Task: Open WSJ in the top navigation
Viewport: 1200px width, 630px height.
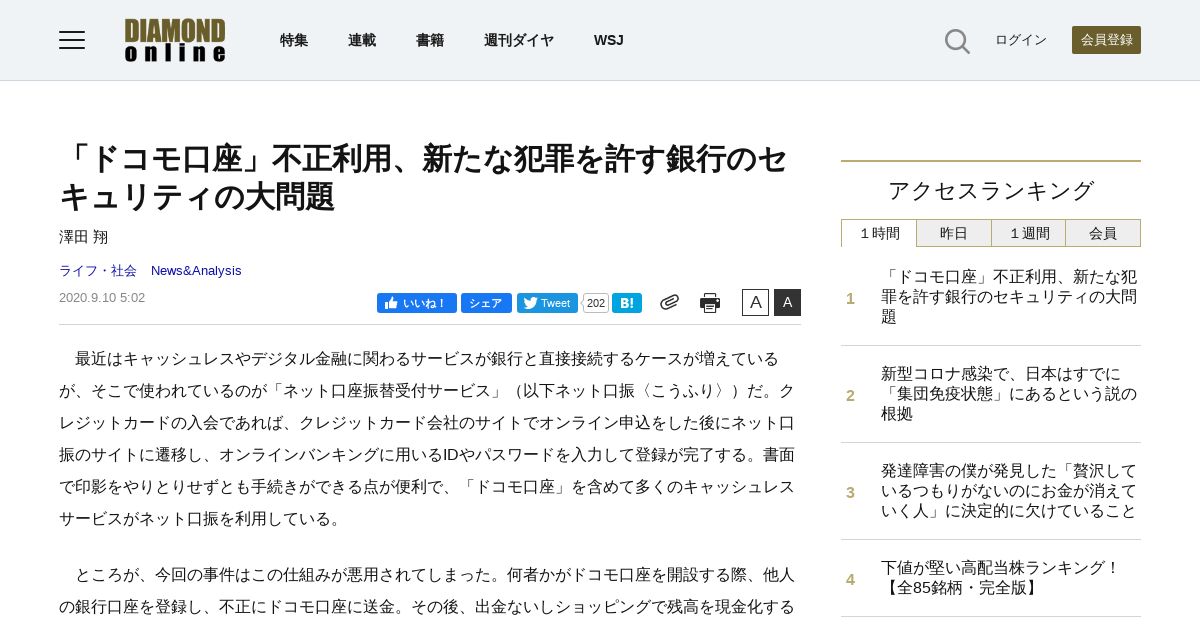Action: [x=608, y=40]
